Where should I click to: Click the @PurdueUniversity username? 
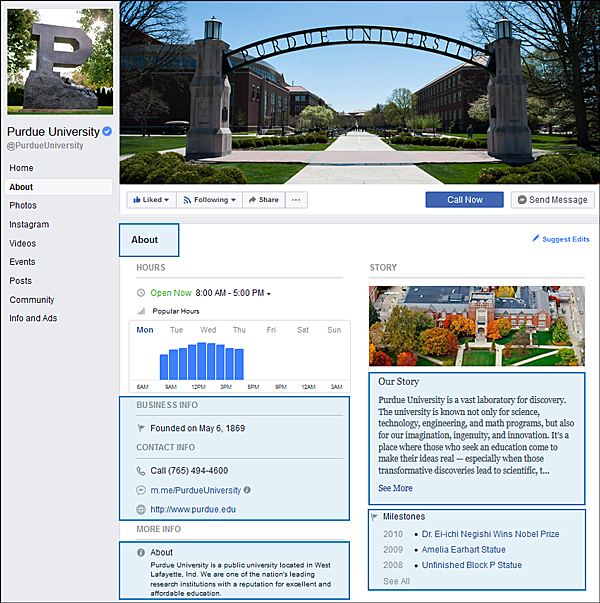(45, 146)
